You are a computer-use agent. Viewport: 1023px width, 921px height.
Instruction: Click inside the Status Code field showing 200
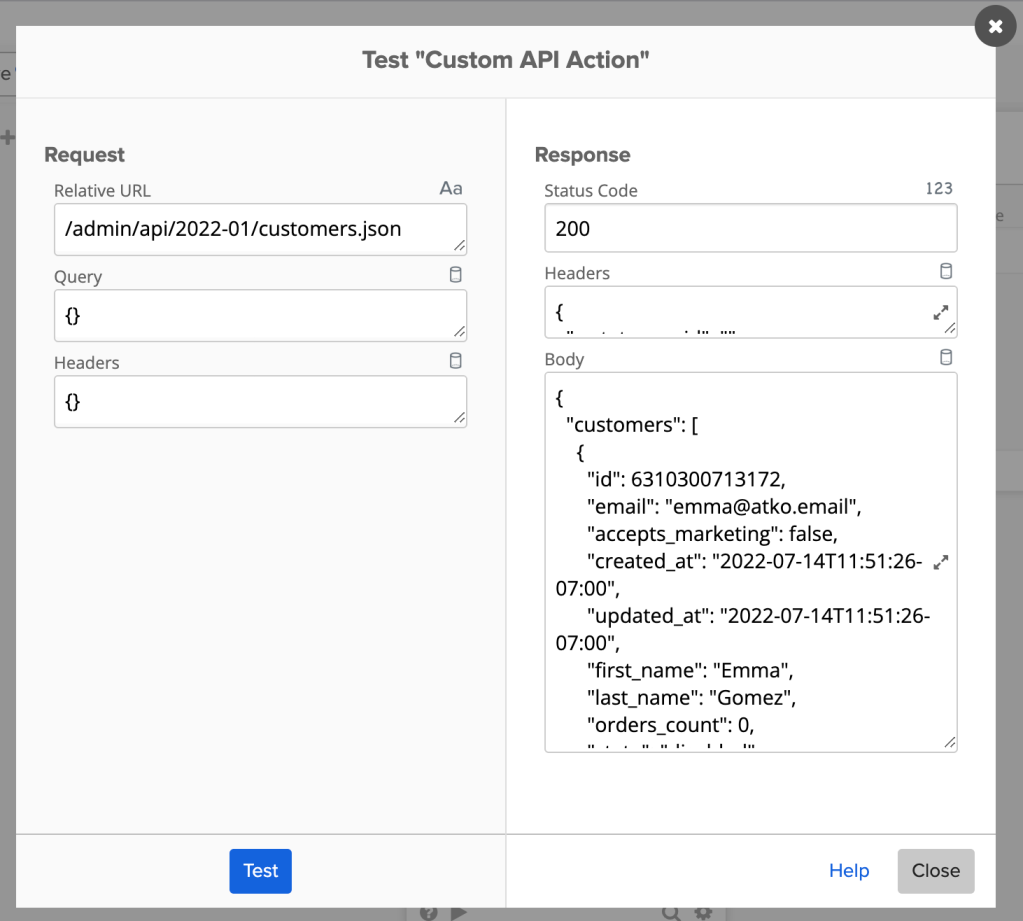click(749, 228)
